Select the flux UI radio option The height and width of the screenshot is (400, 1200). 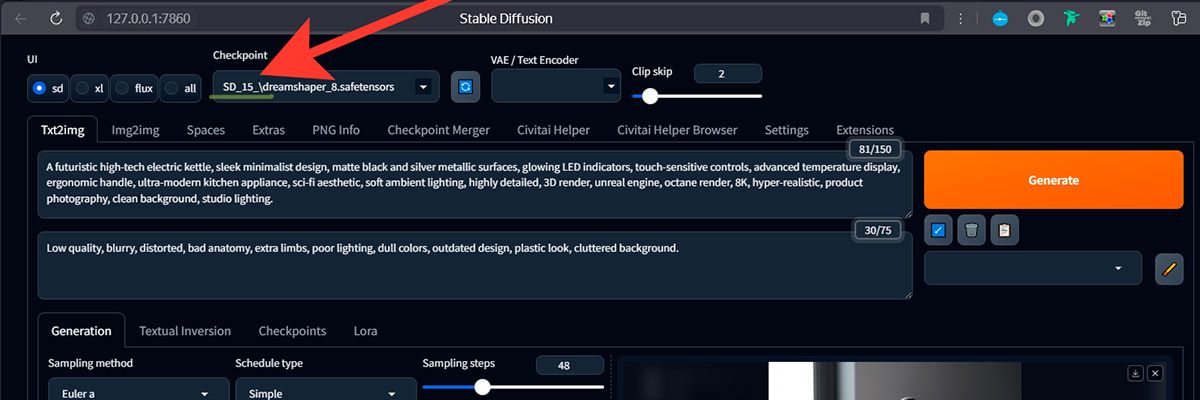[x=135, y=88]
